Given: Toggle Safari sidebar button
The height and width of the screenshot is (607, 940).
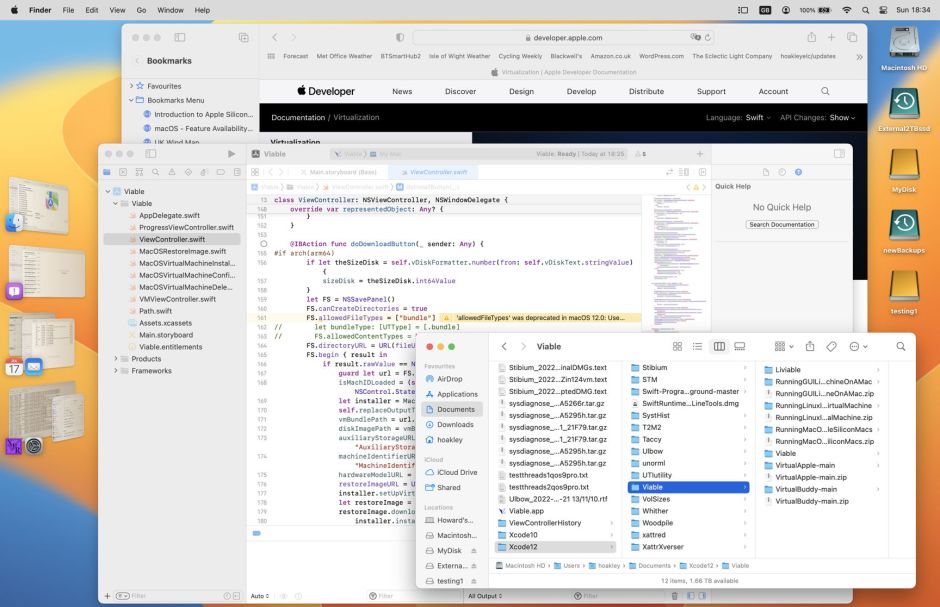Looking at the screenshot, I should pos(180,37).
